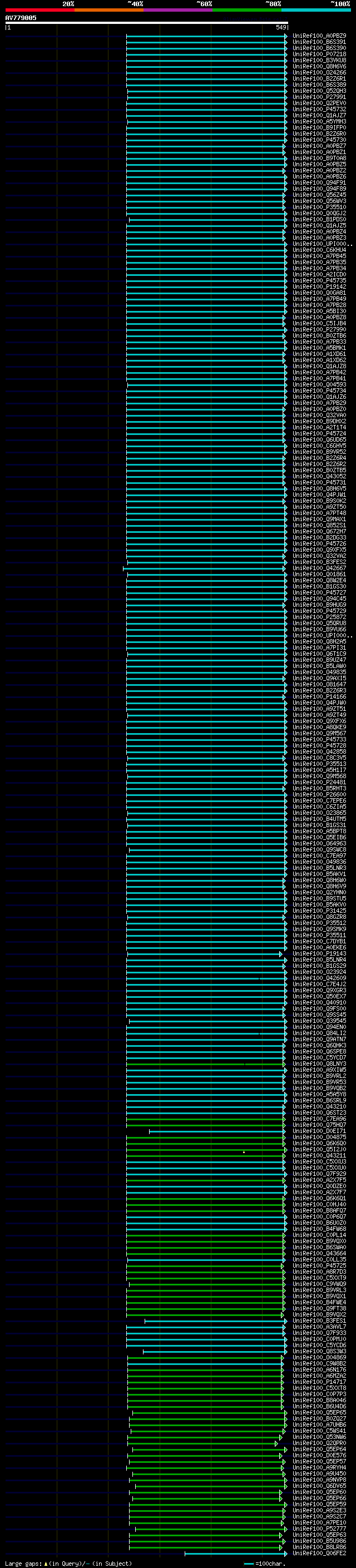The height and width of the screenshot is (1568, 356).
Task: Select hit label UniRef100_P35510
Action: point(319,207)
